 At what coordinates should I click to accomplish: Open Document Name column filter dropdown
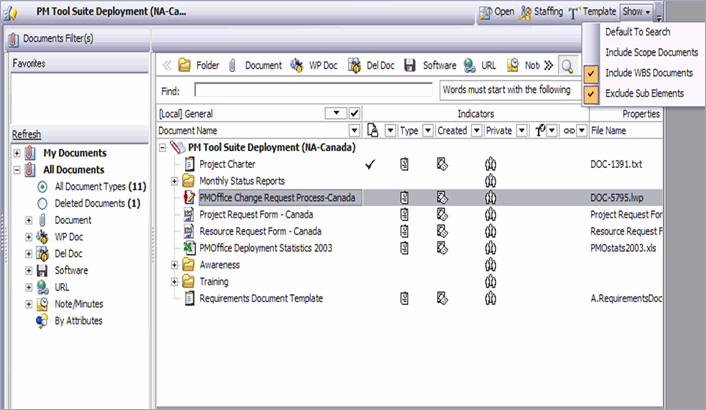[x=354, y=131]
